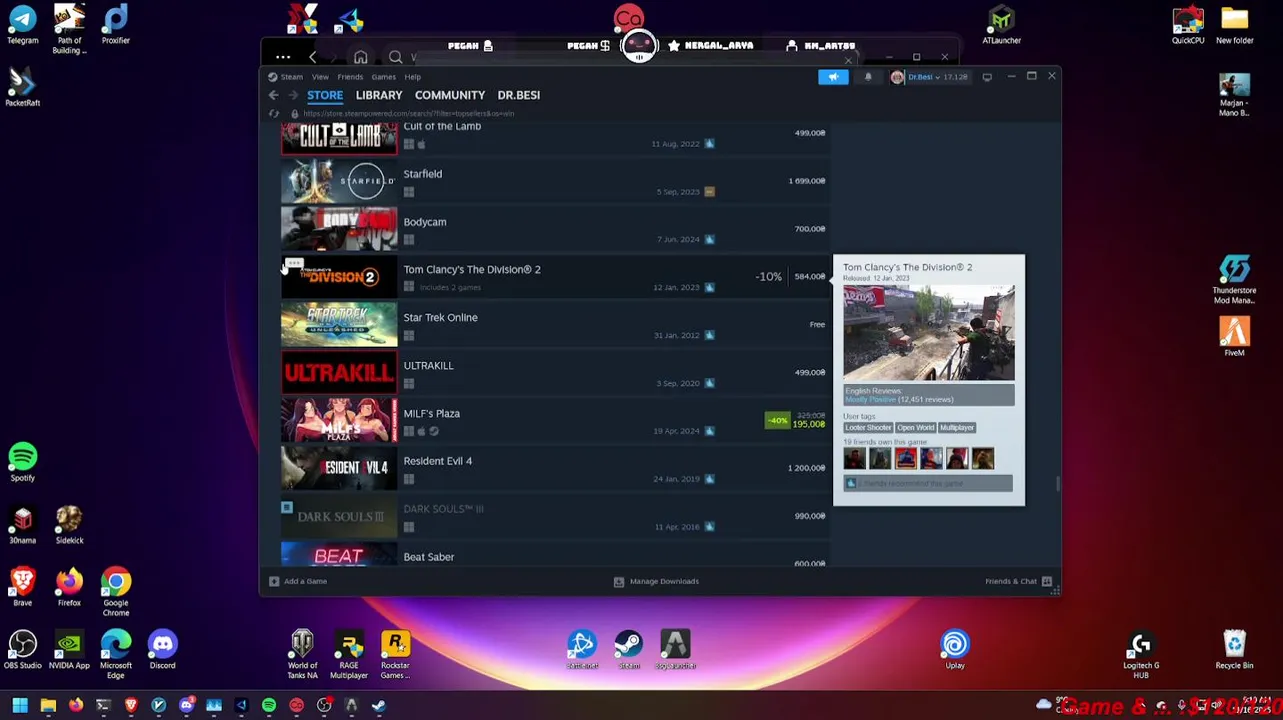Open the NVIDIA App desktop shortcut
The height and width of the screenshot is (720, 1283).
pos(69,650)
